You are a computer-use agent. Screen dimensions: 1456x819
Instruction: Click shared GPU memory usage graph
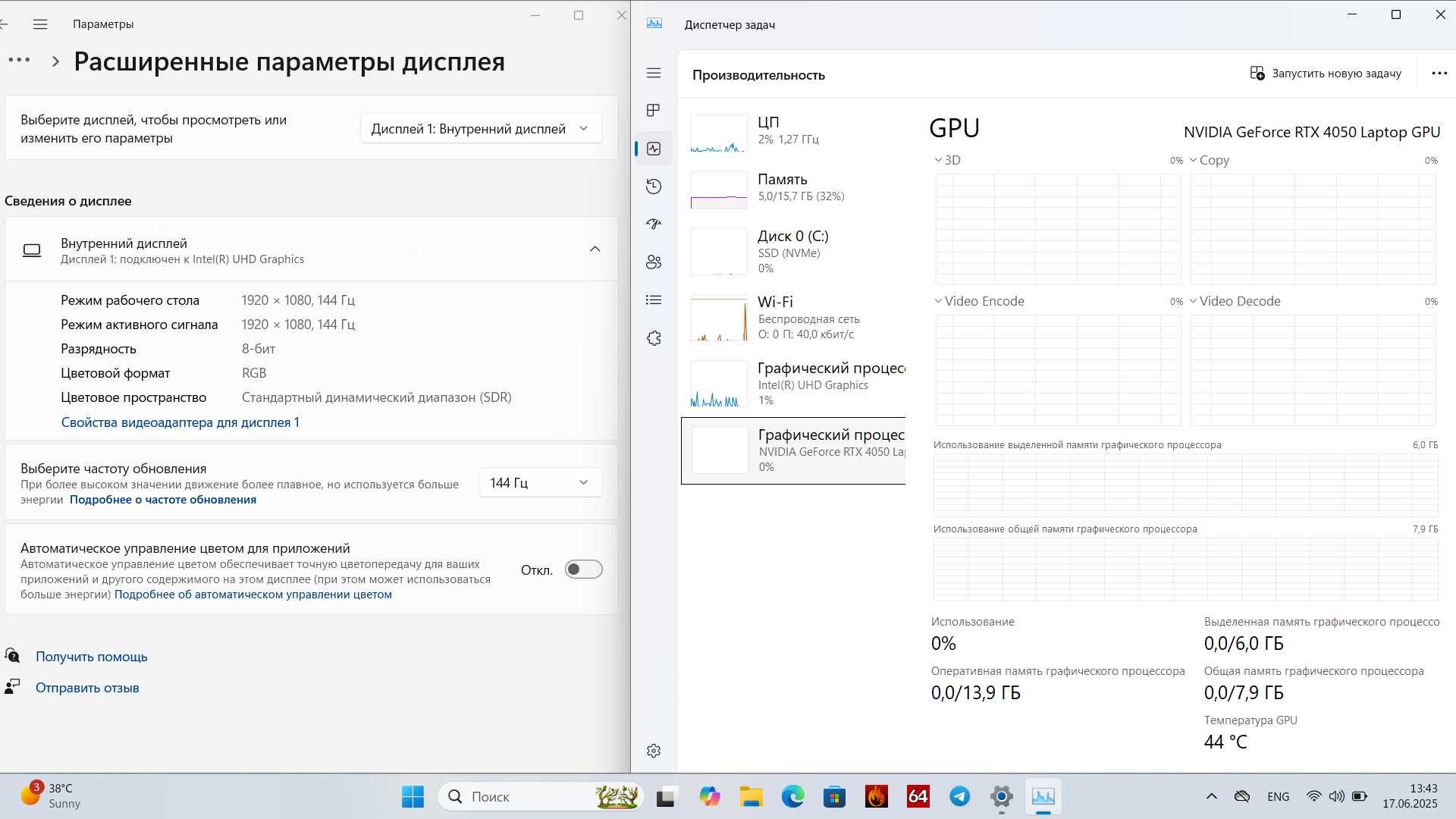pyautogui.click(x=1185, y=570)
